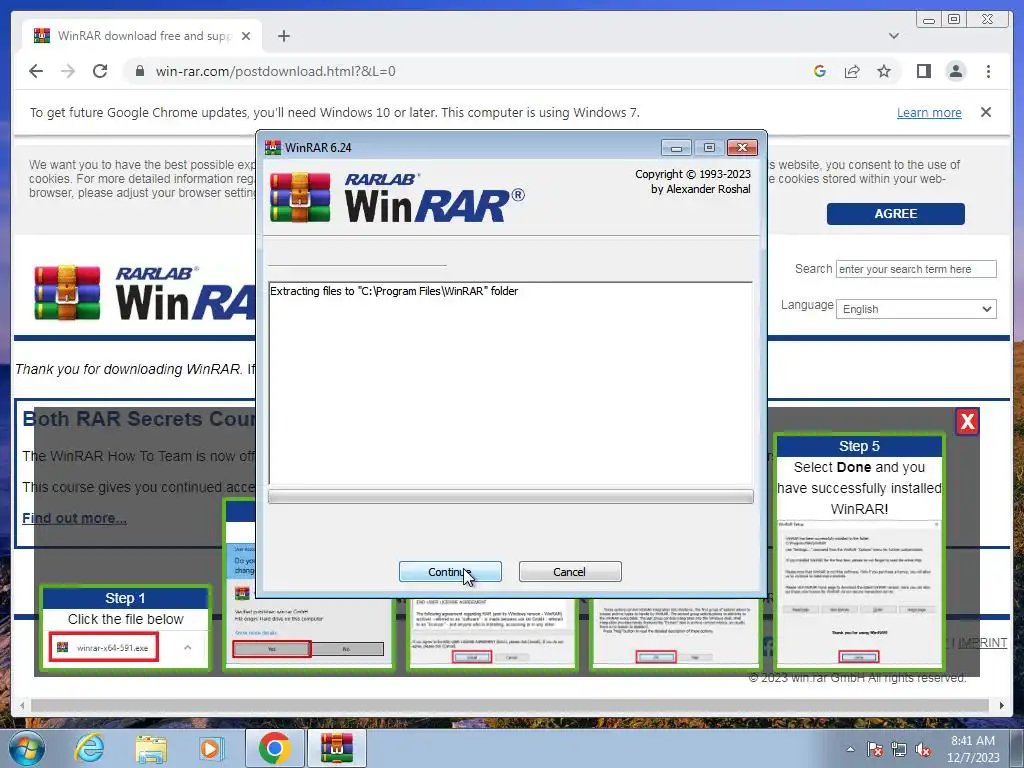The image size is (1024, 768).
Task: Click the WinRAR books icon in installer header
Action: coord(300,197)
